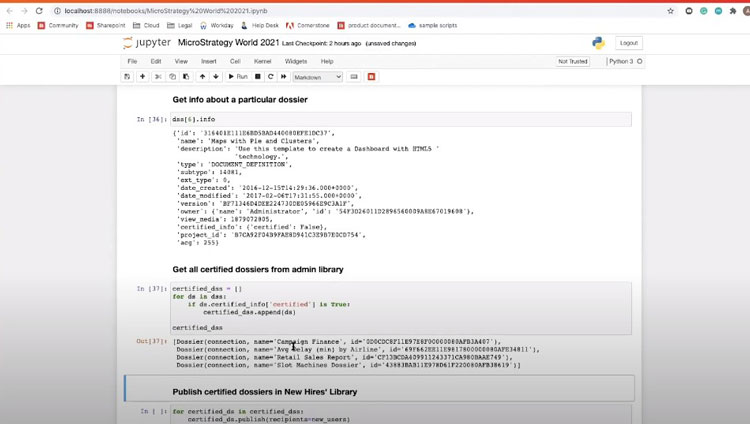Open the Widgets menu

click(296, 61)
